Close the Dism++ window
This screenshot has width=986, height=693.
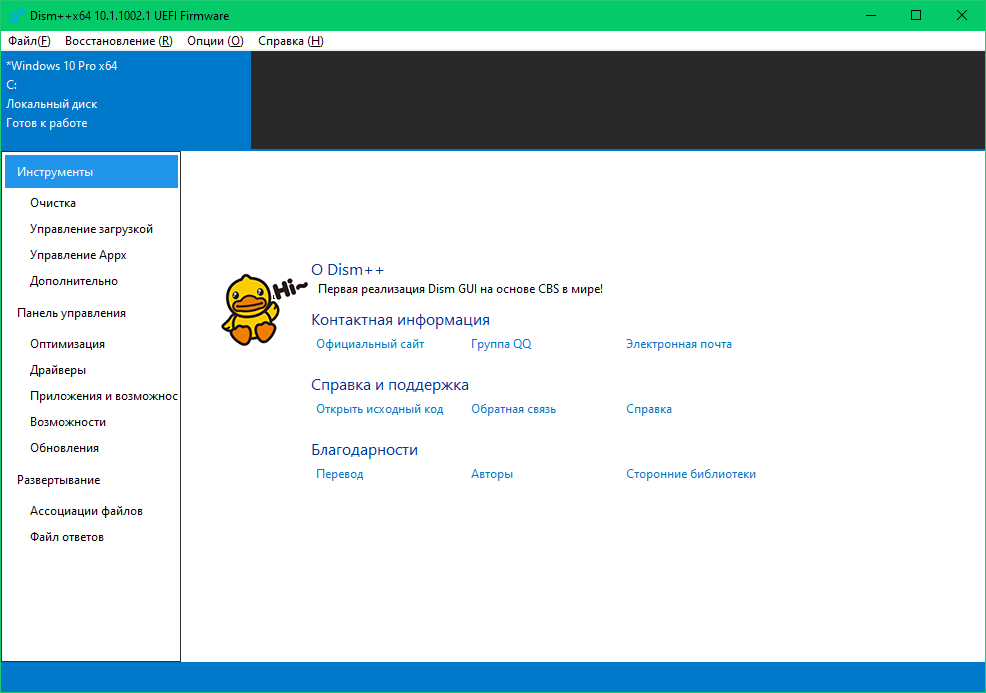click(x=961, y=15)
